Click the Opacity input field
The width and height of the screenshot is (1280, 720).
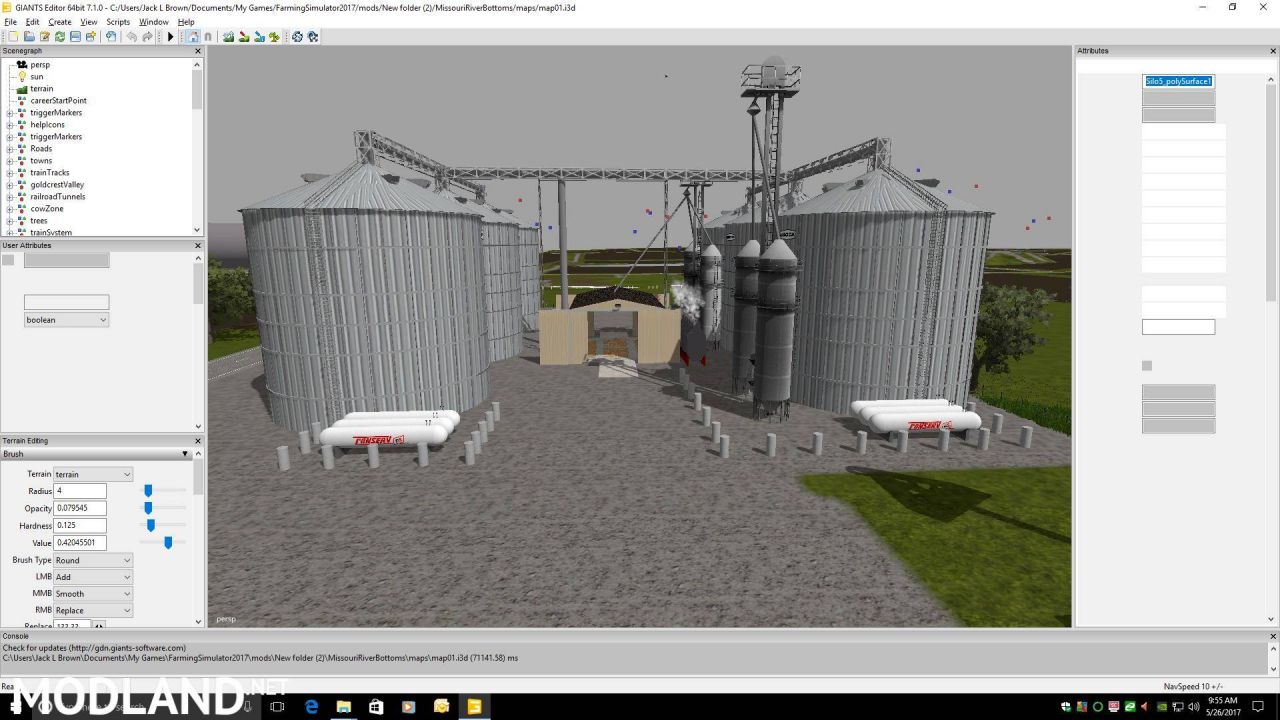pyautogui.click(x=79, y=508)
